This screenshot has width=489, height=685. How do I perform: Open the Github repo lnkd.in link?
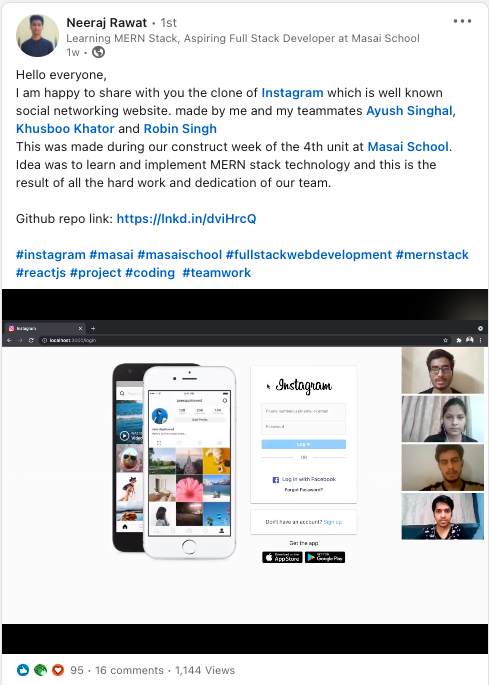(x=186, y=218)
